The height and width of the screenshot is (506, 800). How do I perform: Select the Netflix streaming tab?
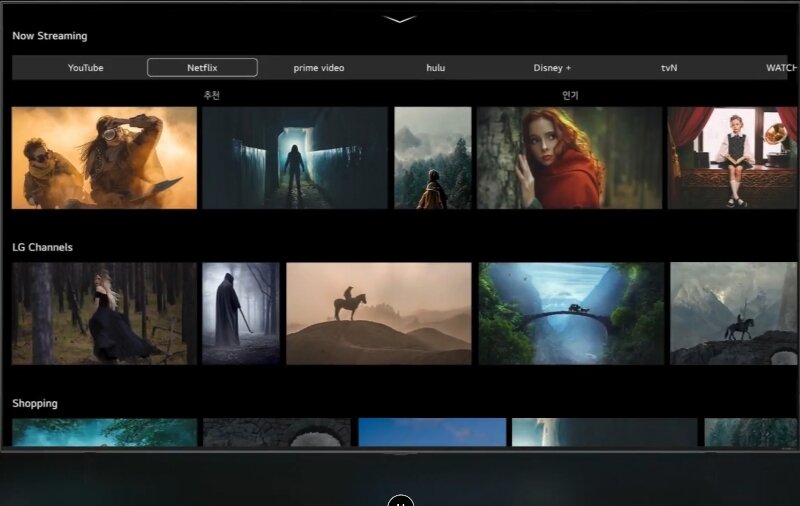tap(202, 68)
